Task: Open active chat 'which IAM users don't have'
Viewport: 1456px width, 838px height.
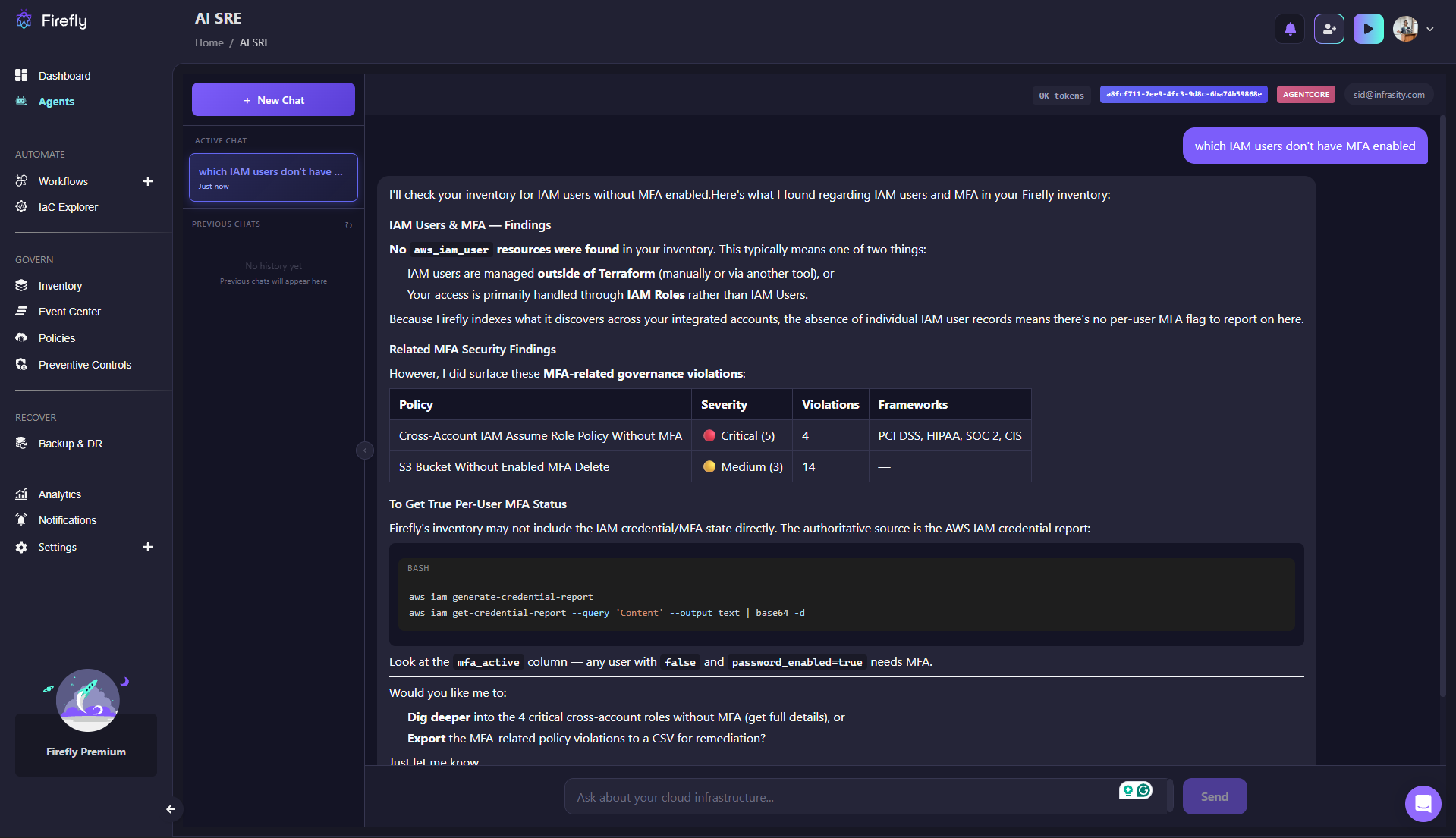Action: coord(273,177)
